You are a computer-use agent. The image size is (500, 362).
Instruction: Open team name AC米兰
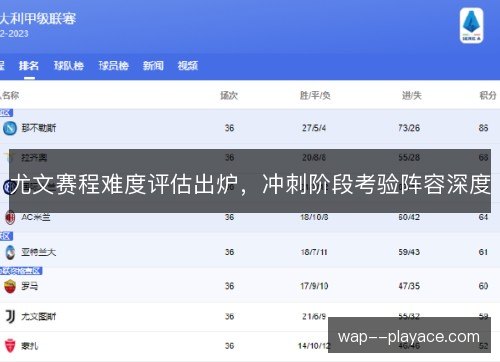pos(36,217)
